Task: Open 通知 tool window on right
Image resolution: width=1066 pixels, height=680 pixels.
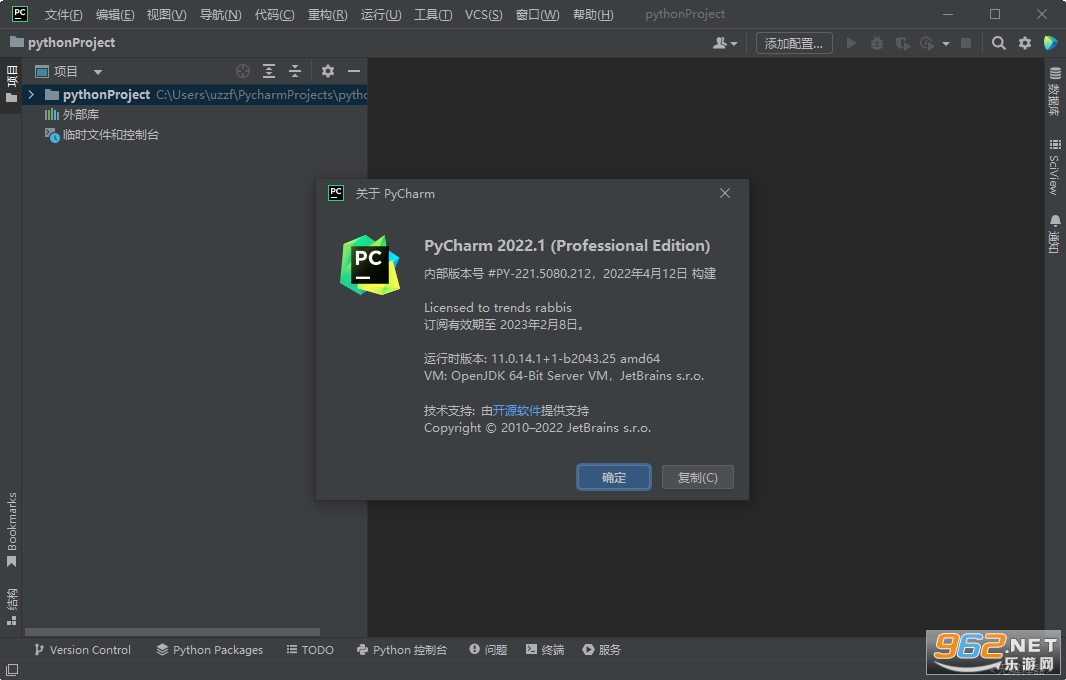Action: point(1054,234)
